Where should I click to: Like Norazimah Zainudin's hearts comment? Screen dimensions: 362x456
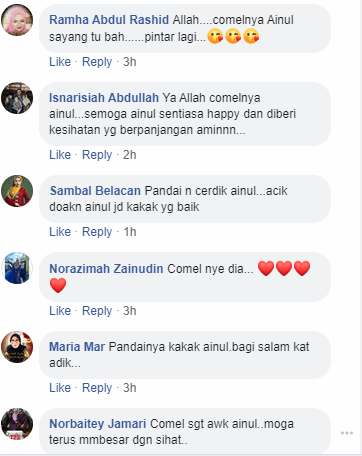pyautogui.click(x=60, y=311)
